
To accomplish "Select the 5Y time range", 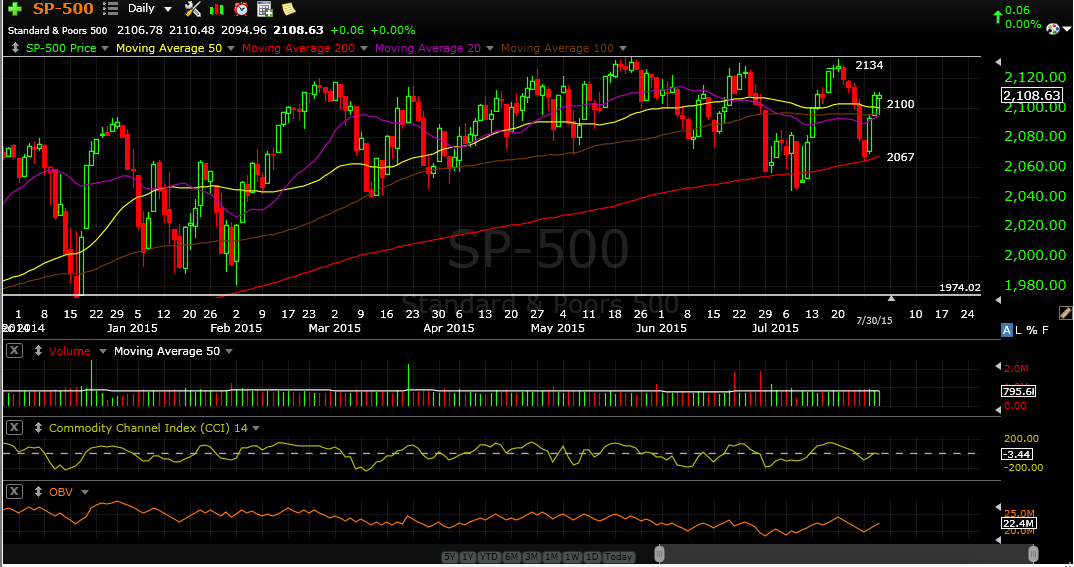I will click(449, 557).
